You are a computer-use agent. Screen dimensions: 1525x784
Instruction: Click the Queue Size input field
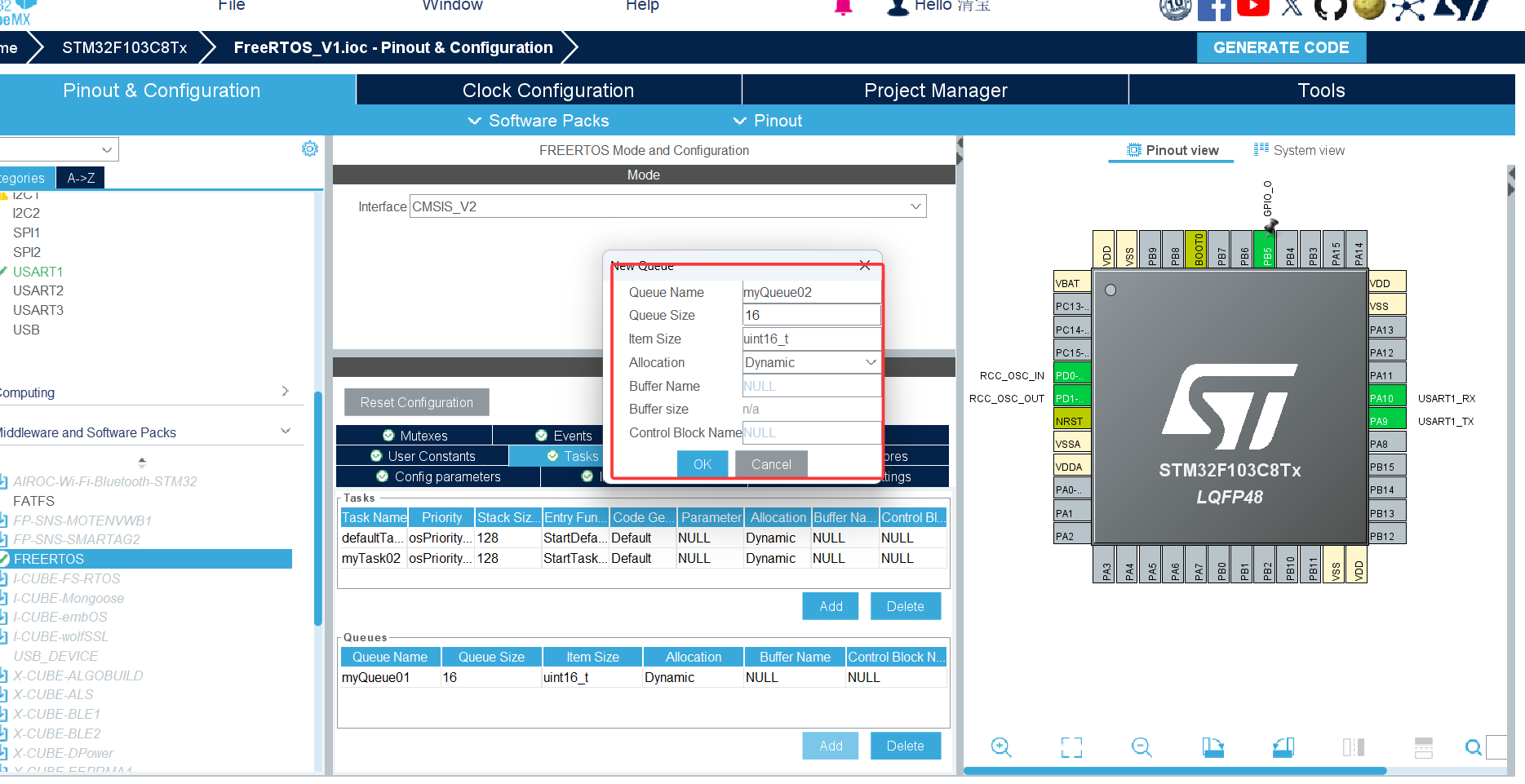point(811,315)
